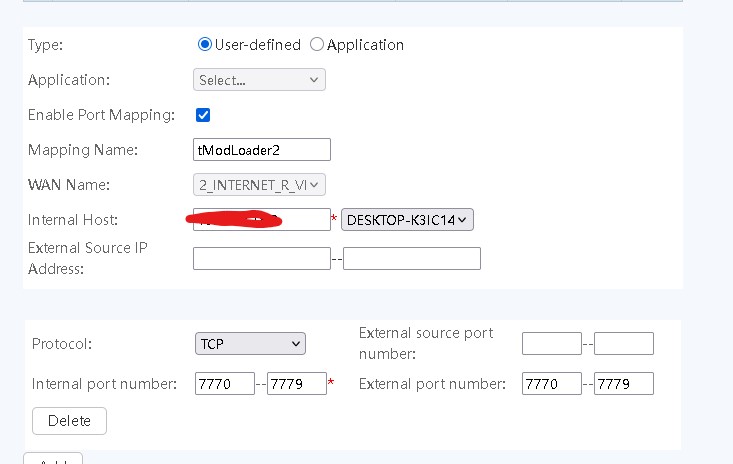Image resolution: width=733 pixels, height=464 pixels.
Task: Click the first External Source IP Address field
Action: pyautogui.click(x=261, y=258)
